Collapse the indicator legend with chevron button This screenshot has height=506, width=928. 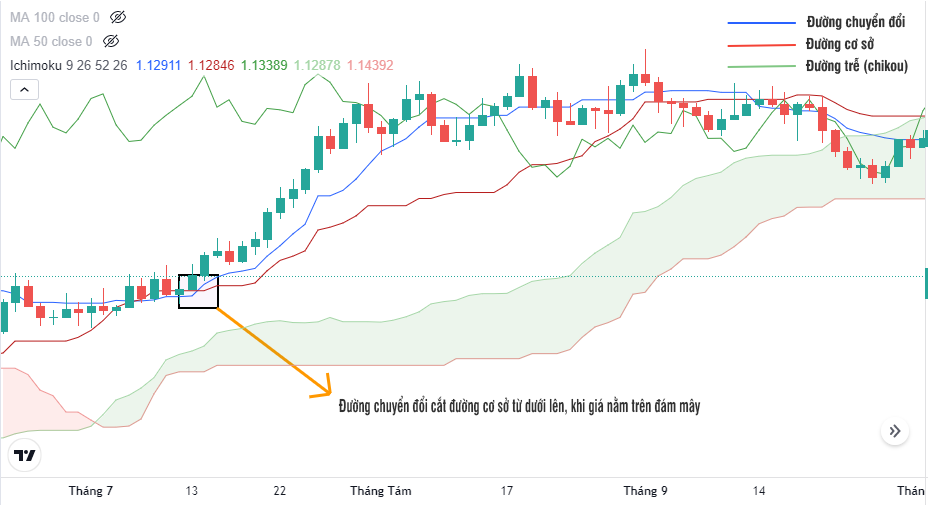point(25,89)
